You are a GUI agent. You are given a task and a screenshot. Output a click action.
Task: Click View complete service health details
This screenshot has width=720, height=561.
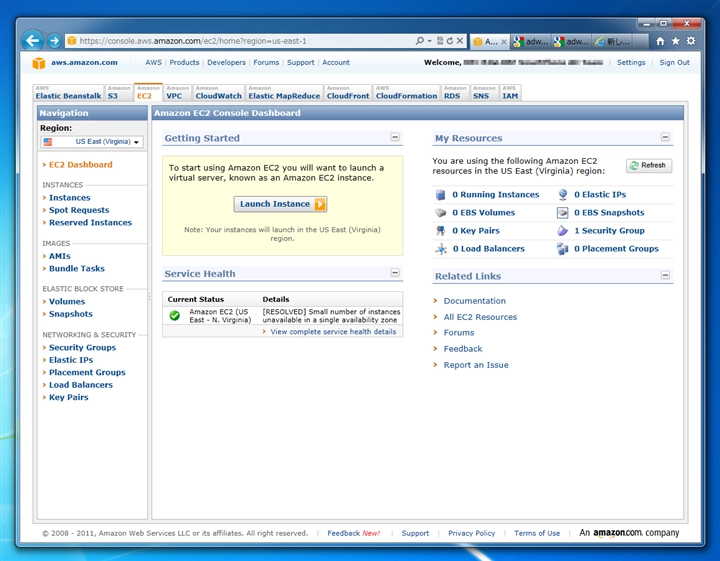coord(333,331)
